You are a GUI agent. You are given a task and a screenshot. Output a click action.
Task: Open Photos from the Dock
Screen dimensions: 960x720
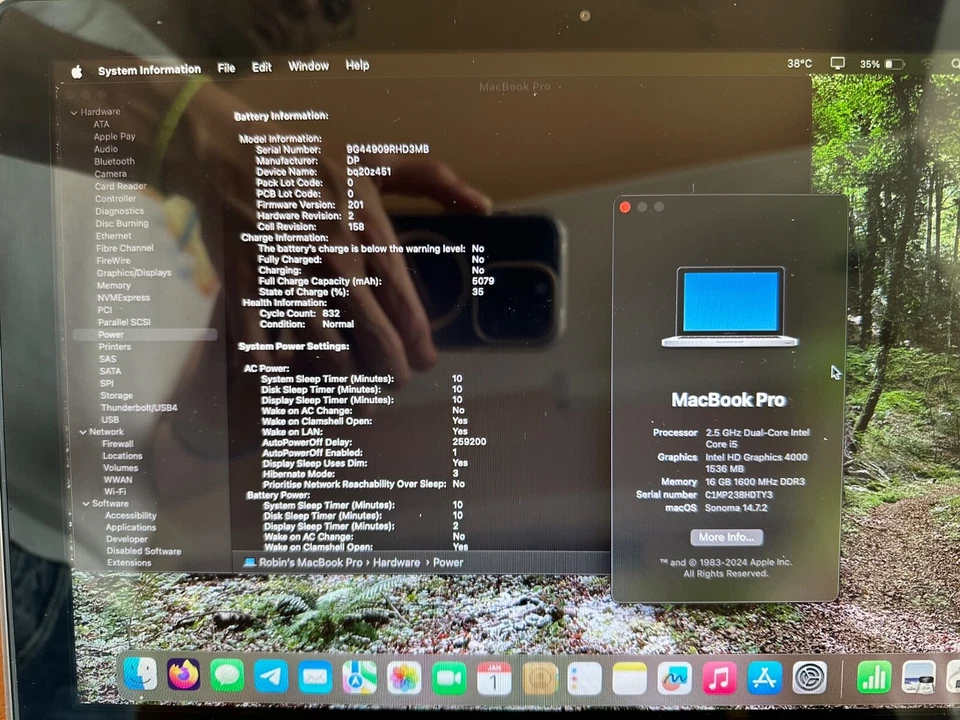[x=404, y=678]
